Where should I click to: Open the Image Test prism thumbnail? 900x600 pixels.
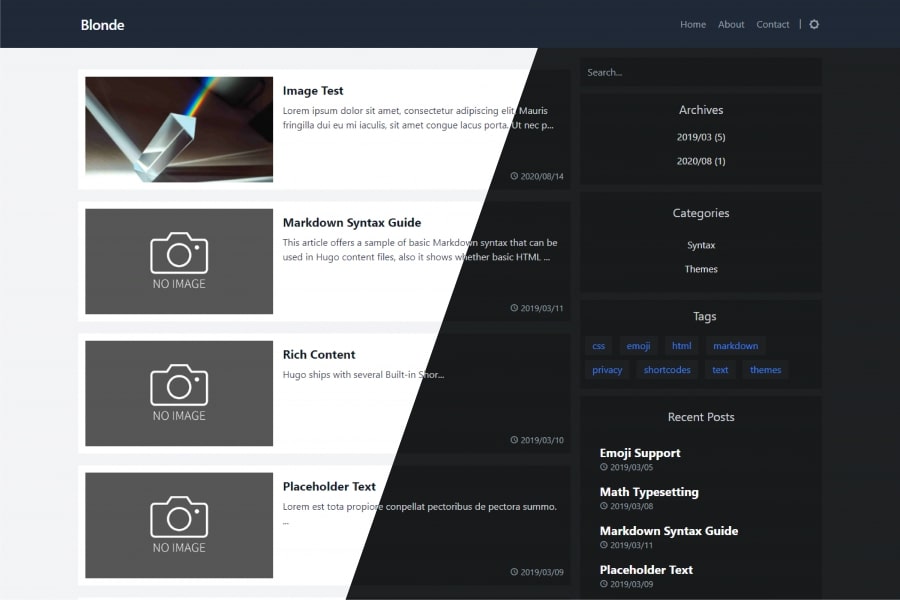[x=179, y=129]
